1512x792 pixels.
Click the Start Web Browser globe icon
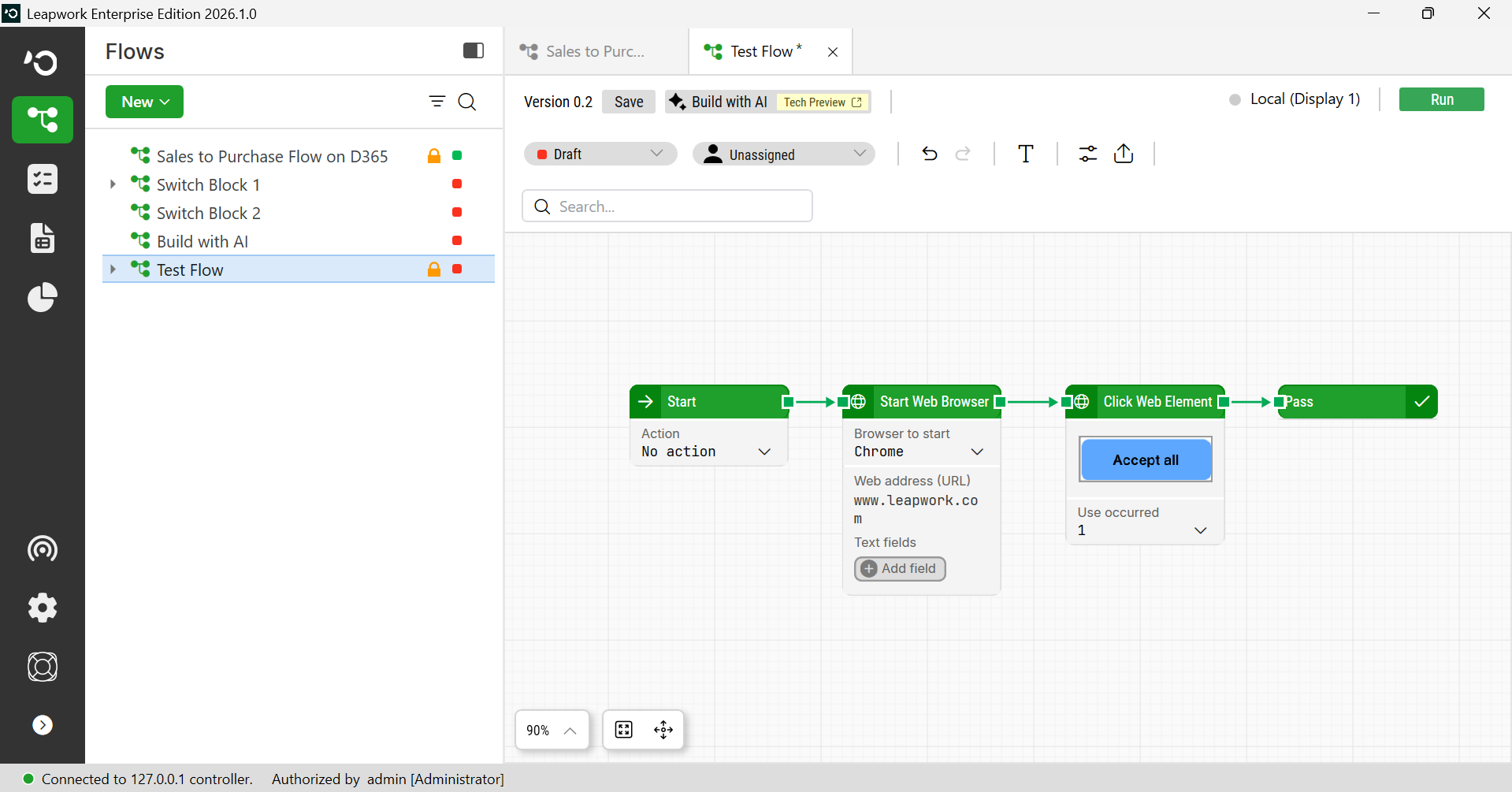point(859,402)
